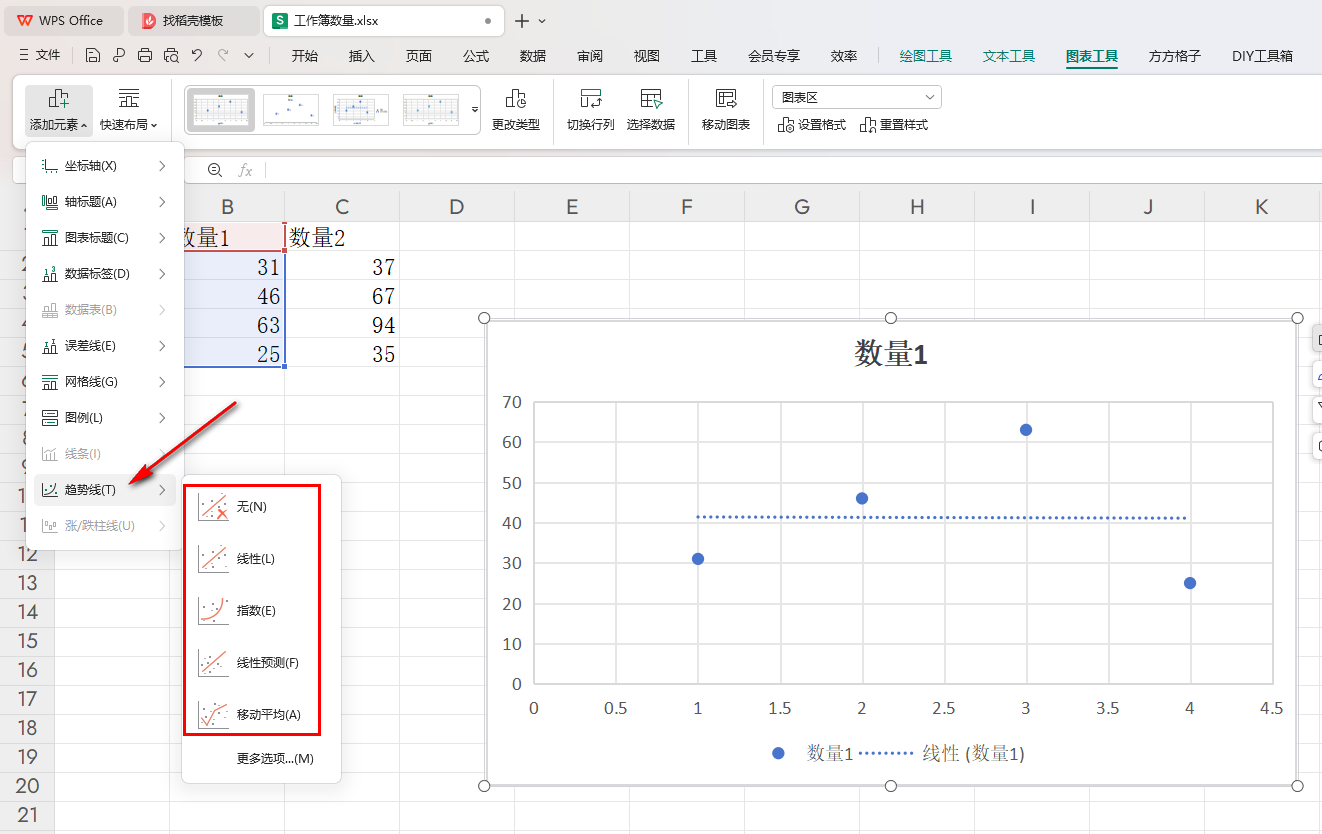Switch to the 找稻壳模板 tab
Screen dimensions: 1322x834
pyautogui.click(x=193, y=20)
